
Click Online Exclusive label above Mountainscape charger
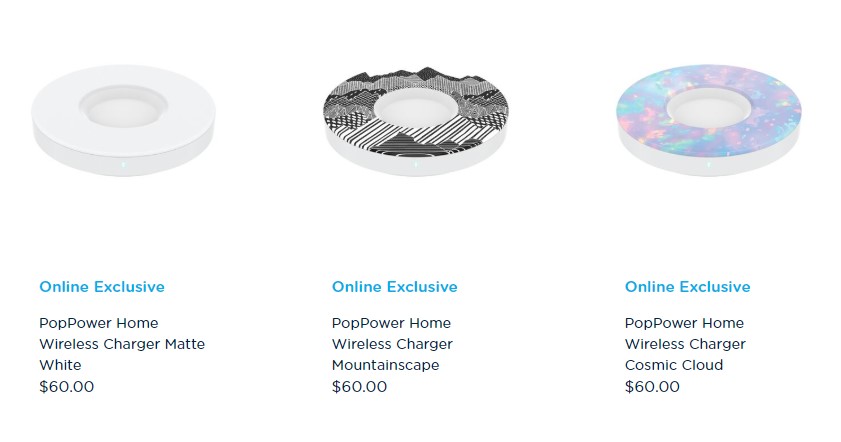click(395, 287)
